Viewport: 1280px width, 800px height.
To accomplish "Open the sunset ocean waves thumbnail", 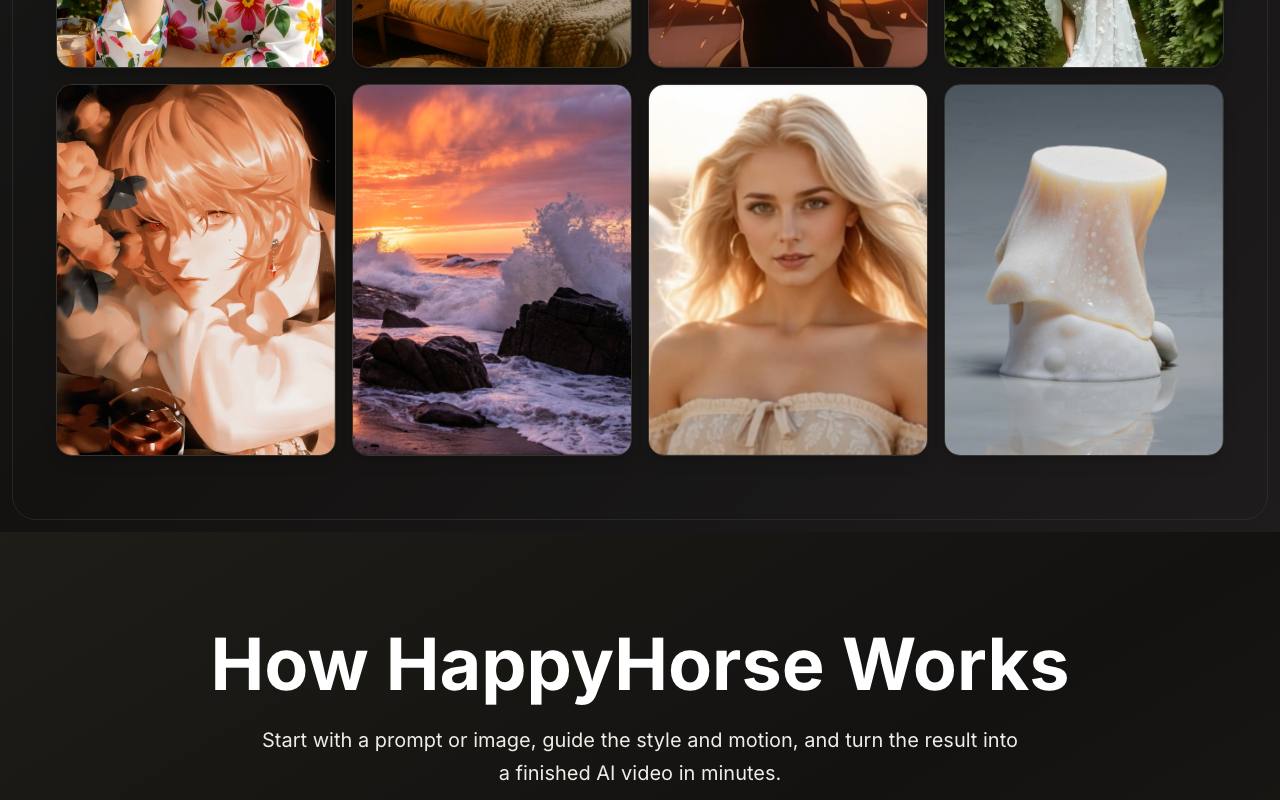I will coord(492,270).
